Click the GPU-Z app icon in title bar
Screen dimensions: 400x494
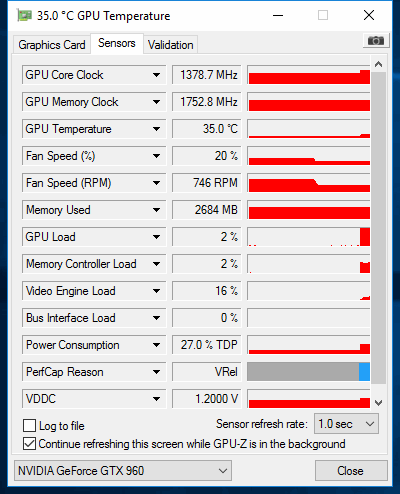[24, 15]
